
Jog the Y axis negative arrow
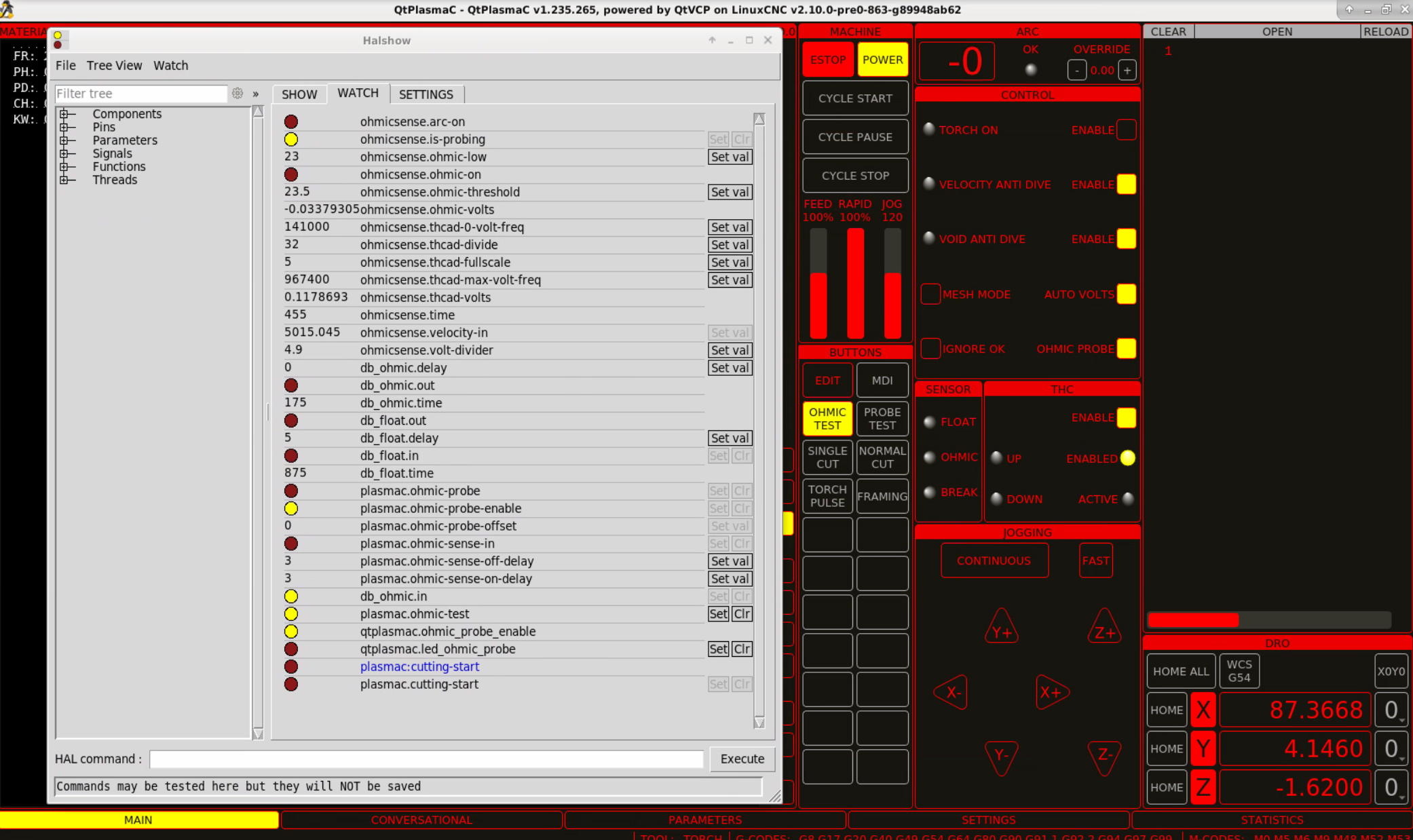point(1002,757)
